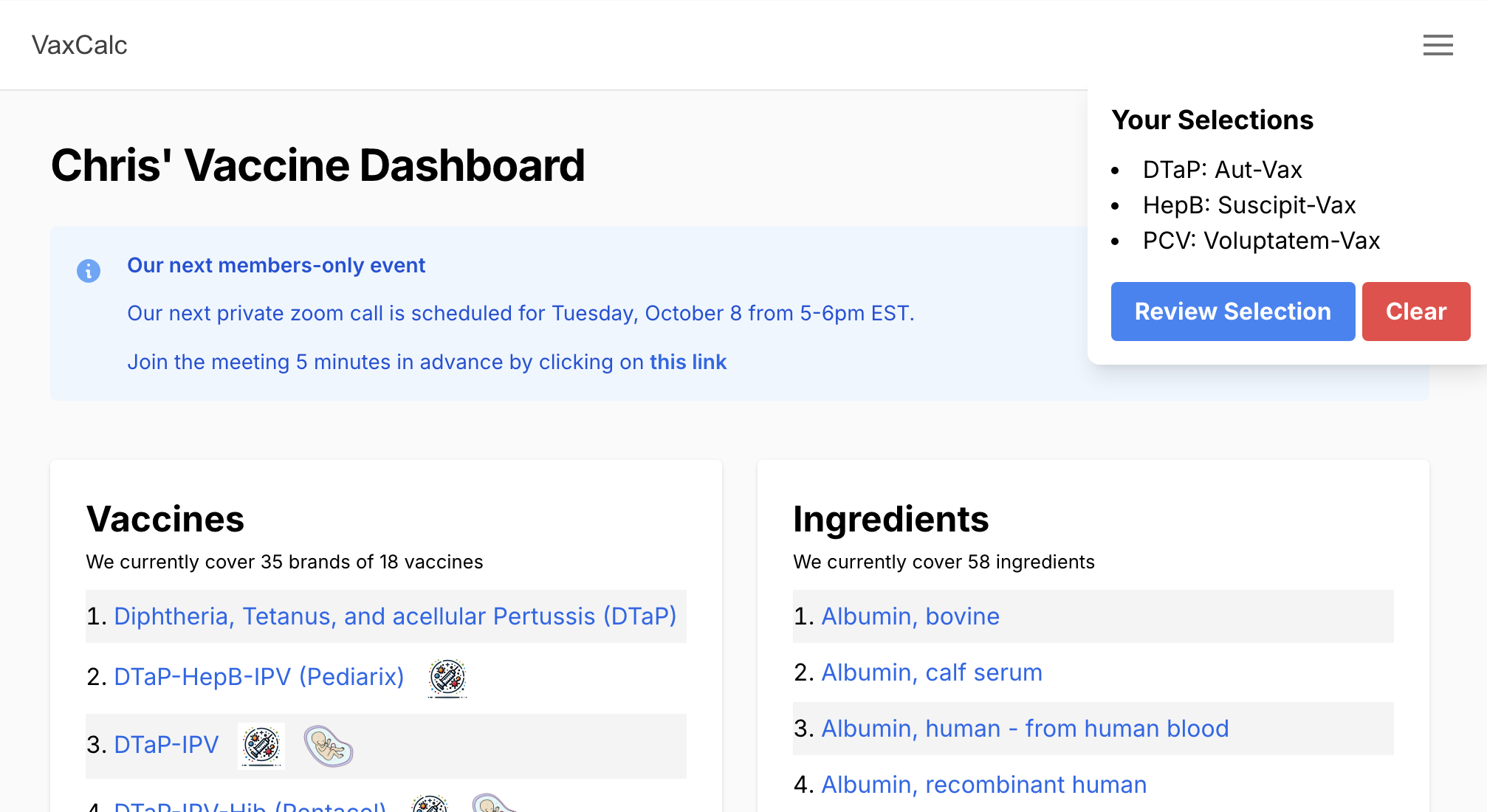Image resolution: width=1487 pixels, height=812 pixels.
Task: Open the DTaP-HepB-IPV (Pediarix) vaccine page
Action: point(259,677)
